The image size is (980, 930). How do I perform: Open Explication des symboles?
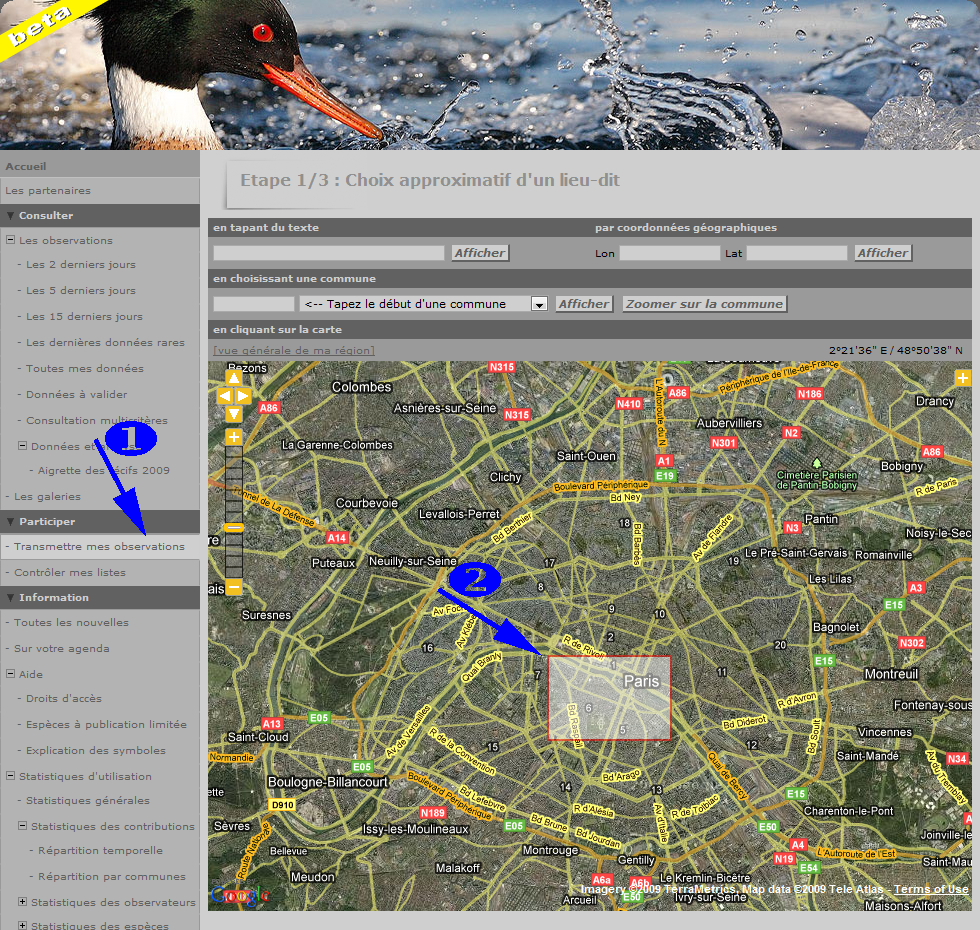(96, 751)
